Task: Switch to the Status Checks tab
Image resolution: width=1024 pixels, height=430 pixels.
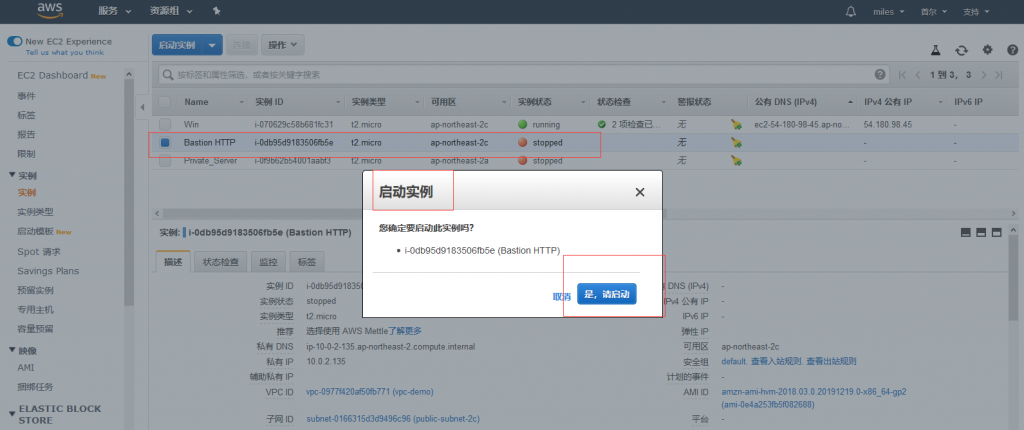Action: pyautogui.click(x=220, y=262)
